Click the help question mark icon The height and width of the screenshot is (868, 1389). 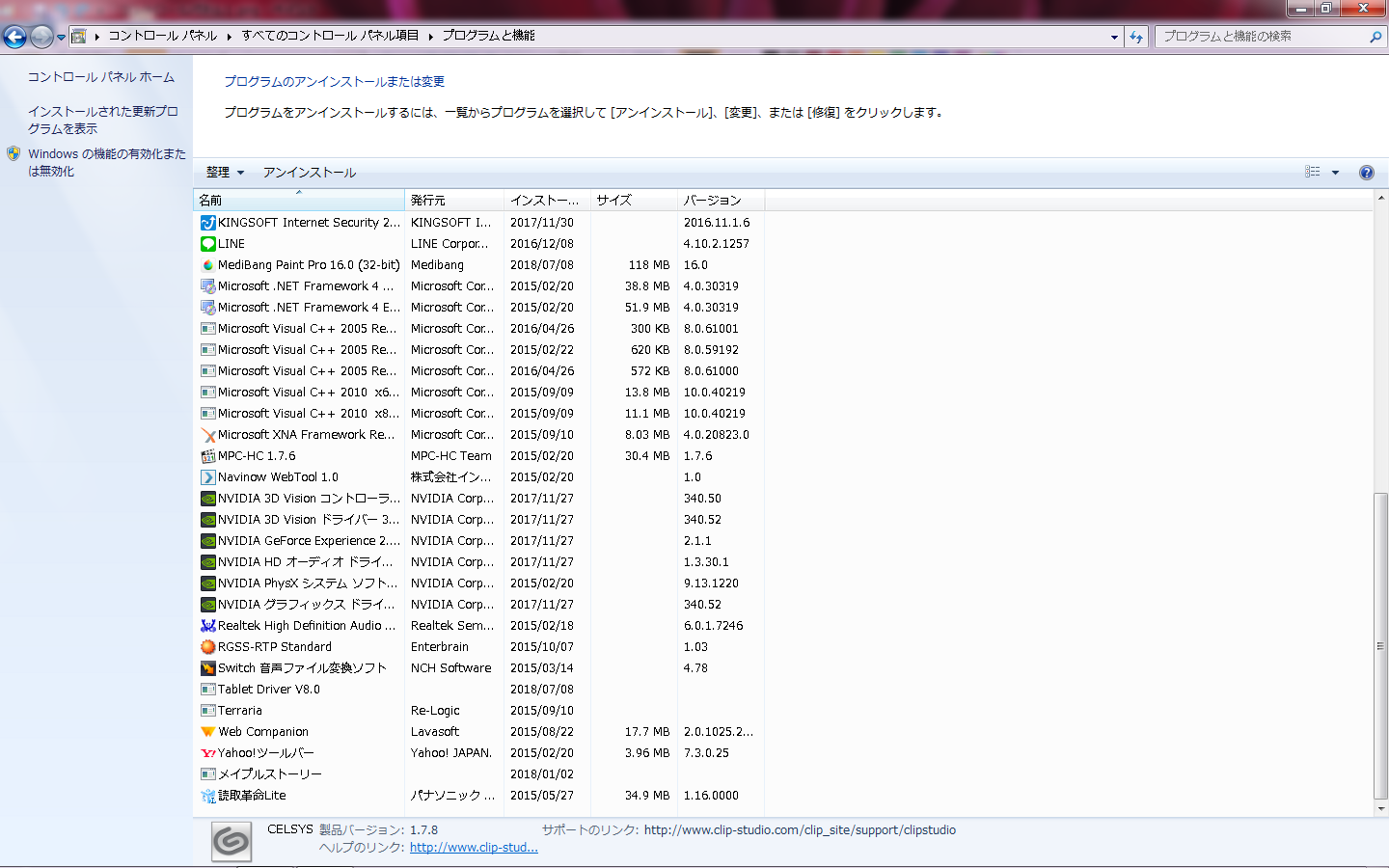click(1366, 173)
